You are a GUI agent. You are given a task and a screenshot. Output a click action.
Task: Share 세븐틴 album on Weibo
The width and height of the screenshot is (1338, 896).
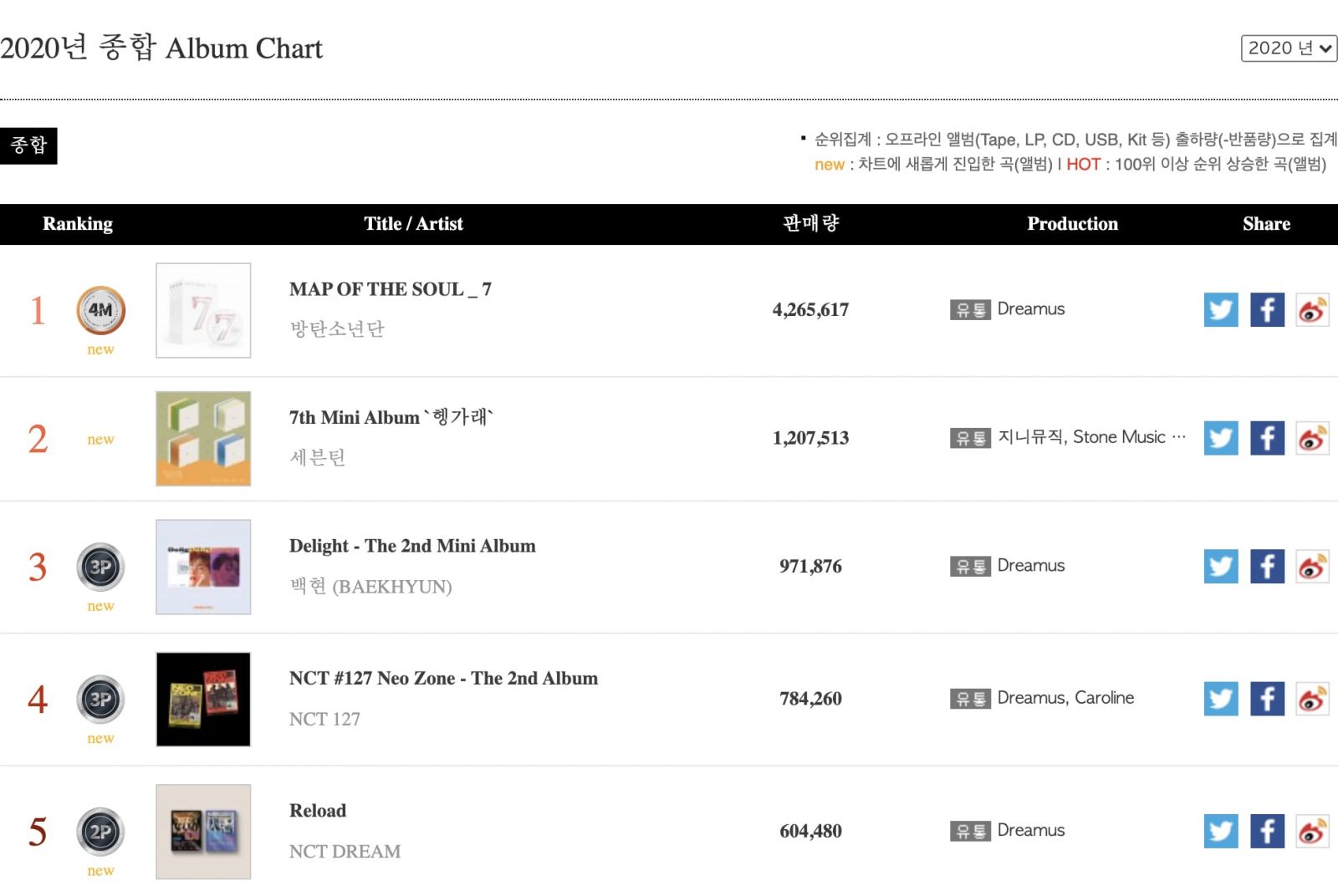tap(1312, 438)
